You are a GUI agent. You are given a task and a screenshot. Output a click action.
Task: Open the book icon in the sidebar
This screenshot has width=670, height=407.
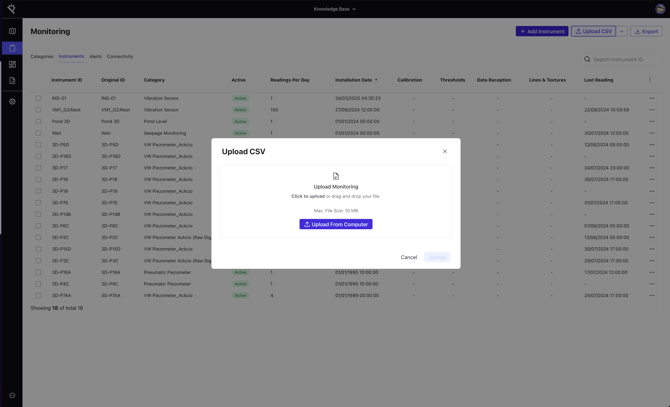pyautogui.click(x=12, y=31)
